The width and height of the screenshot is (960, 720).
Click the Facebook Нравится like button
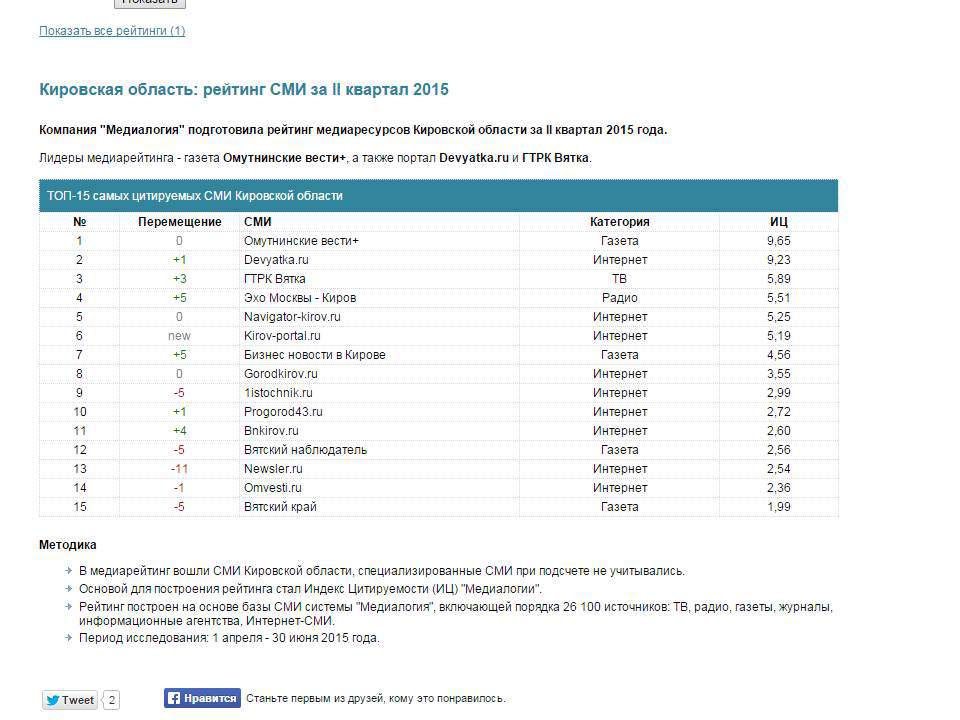pos(202,699)
